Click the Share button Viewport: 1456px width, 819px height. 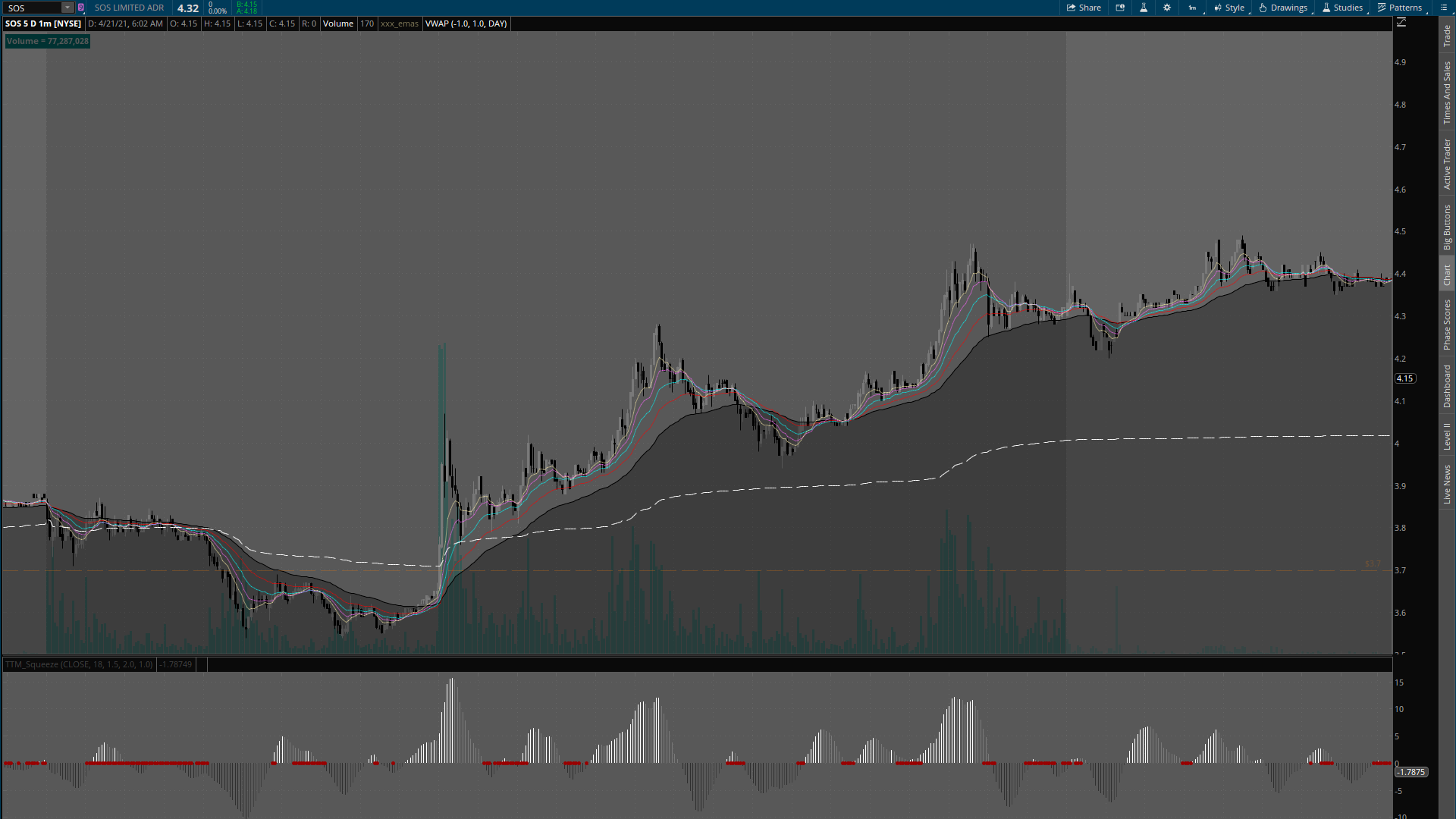click(x=1084, y=8)
